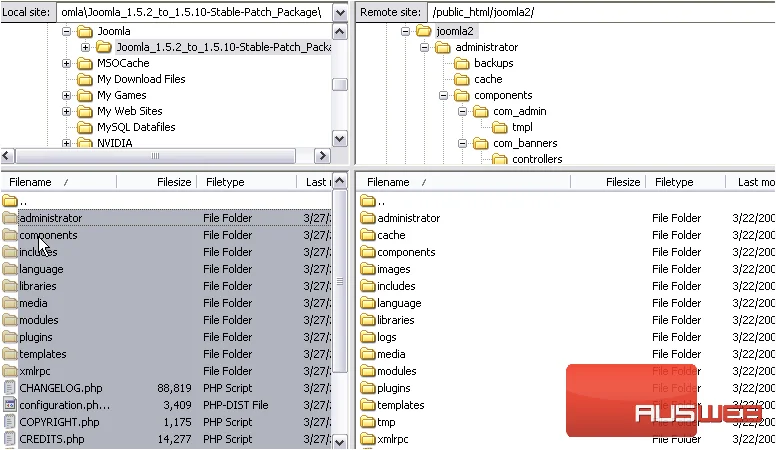Viewport: 776px width, 450px height.
Task: Select local libraries folder icon
Action: tap(10, 286)
